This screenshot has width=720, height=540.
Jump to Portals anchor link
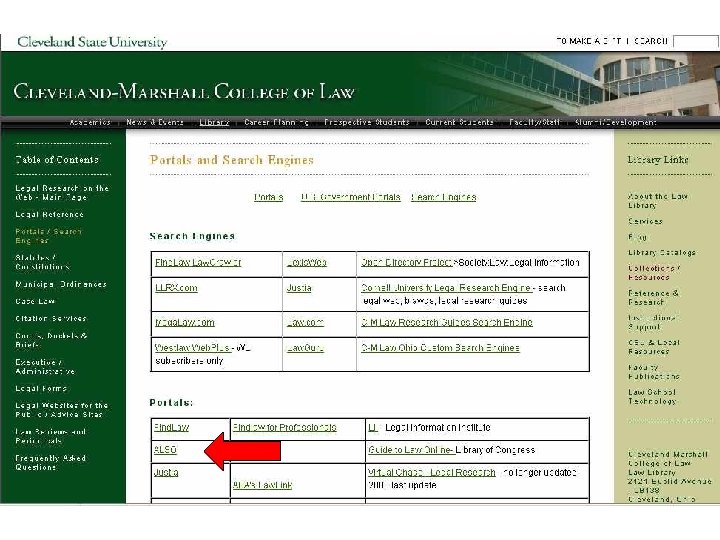pos(269,197)
